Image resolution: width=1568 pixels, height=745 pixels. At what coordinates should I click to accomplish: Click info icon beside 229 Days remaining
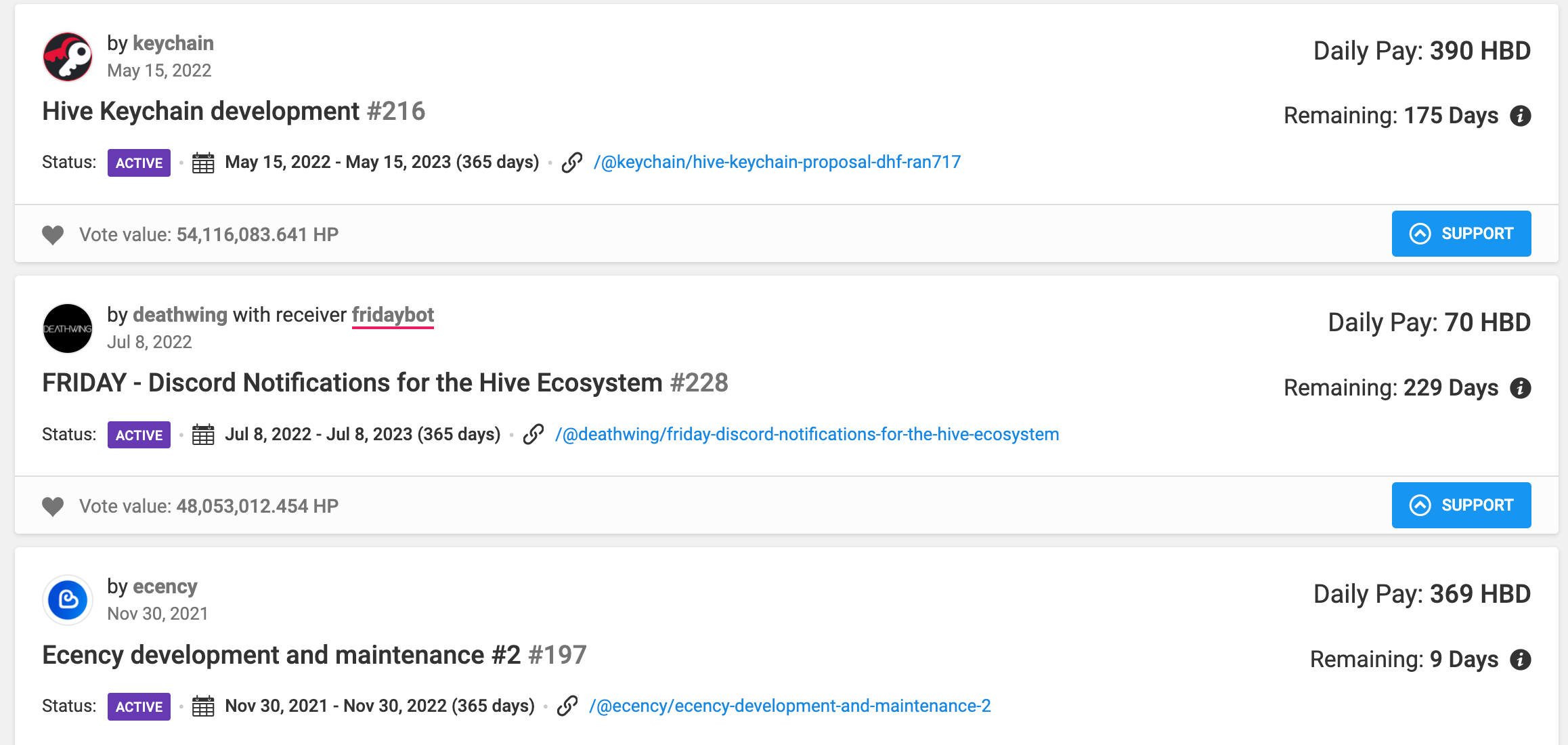click(1521, 388)
